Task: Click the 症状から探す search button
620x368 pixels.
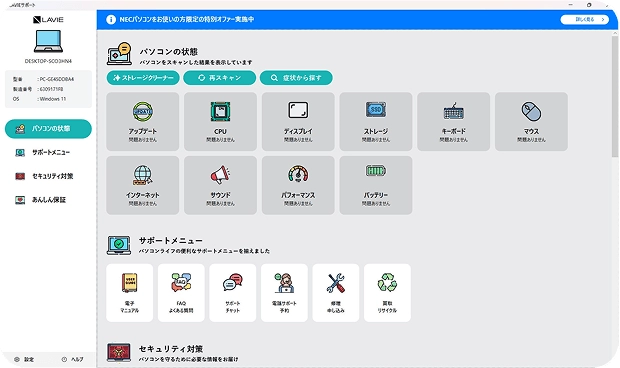Action: pos(296,78)
